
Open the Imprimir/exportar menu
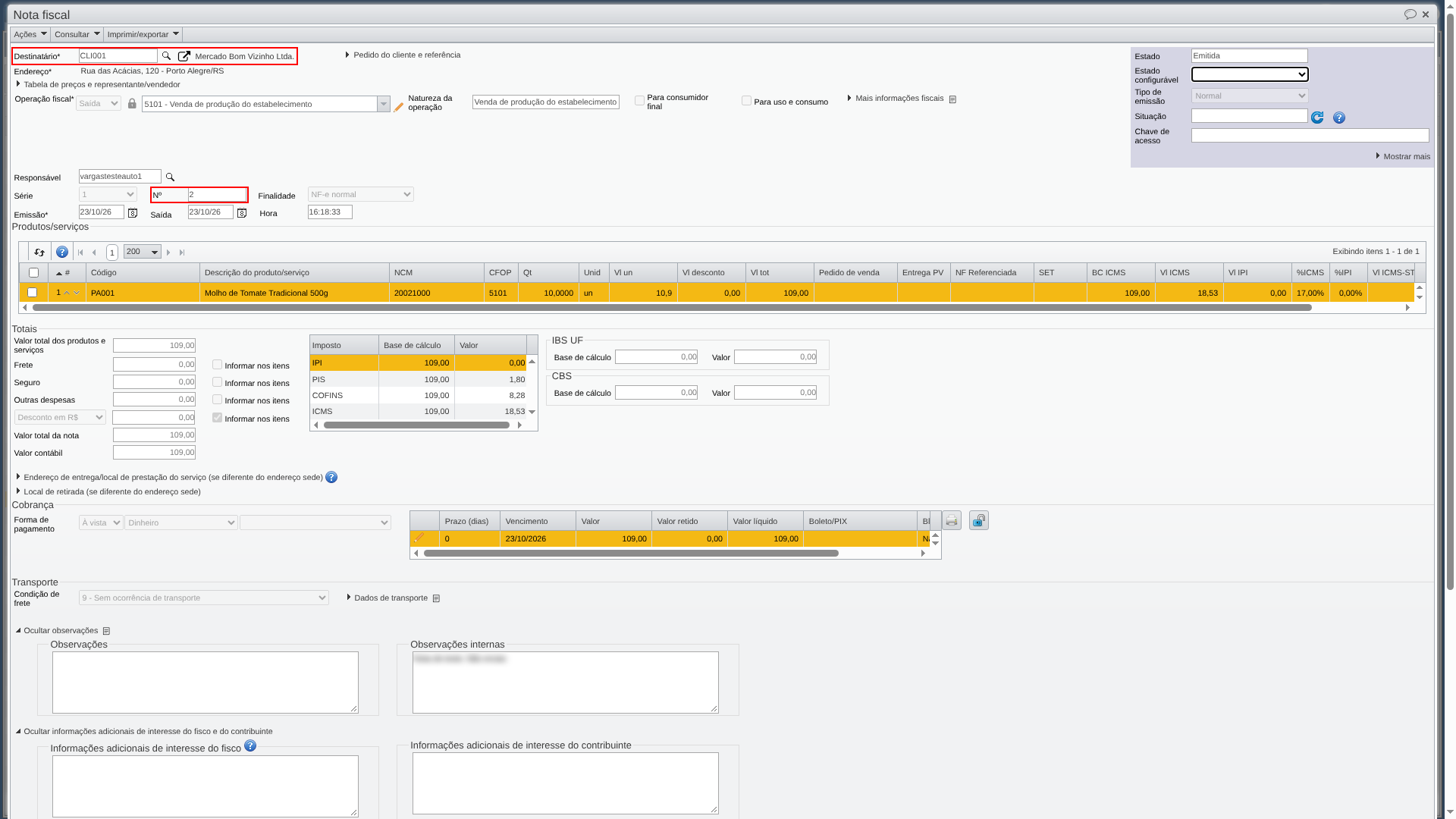(143, 34)
